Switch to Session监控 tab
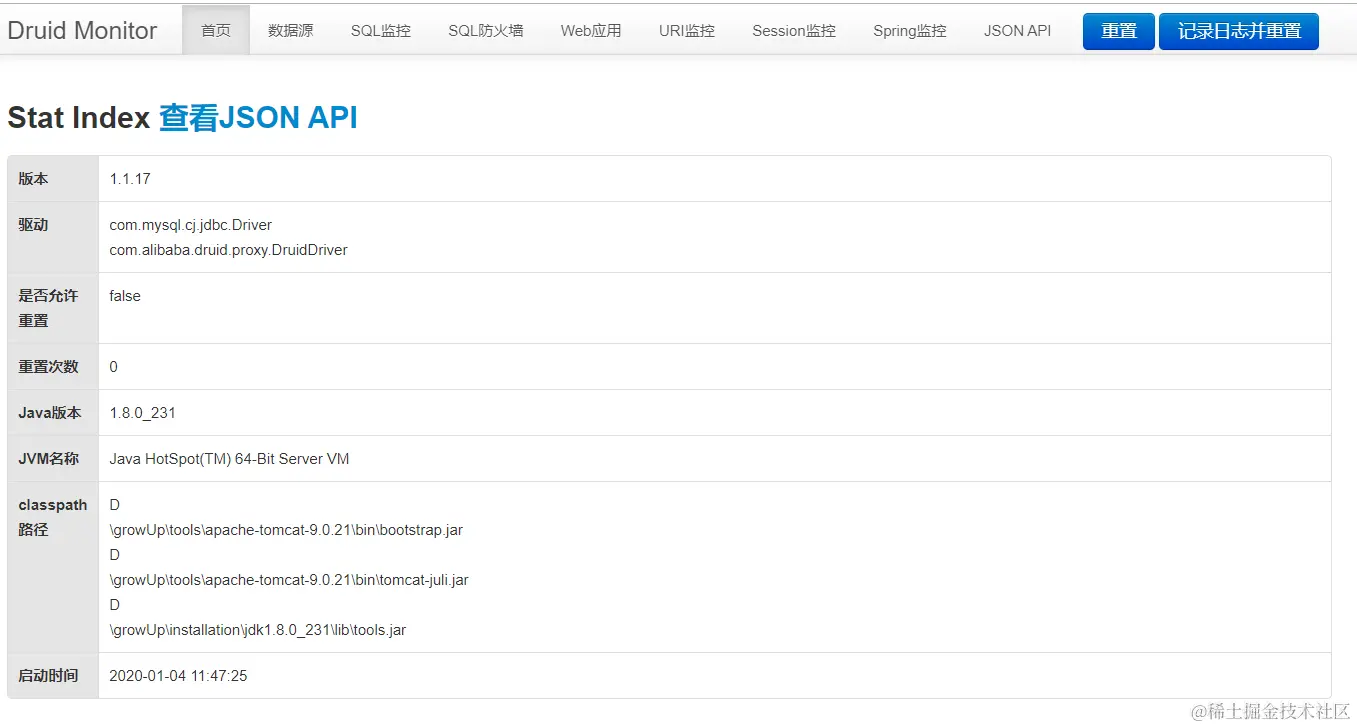The height and width of the screenshot is (728, 1357). coord(794,31)
